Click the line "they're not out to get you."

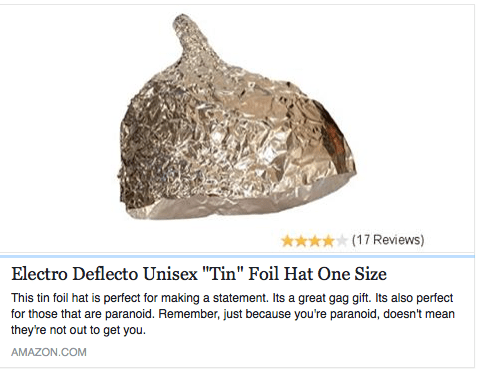pos(78,330)
